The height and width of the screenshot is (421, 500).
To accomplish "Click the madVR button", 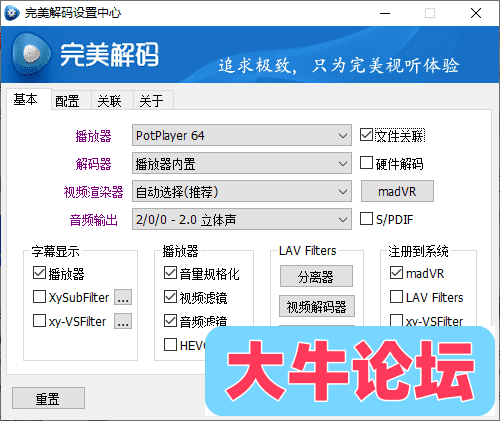I will pos(397,191).
